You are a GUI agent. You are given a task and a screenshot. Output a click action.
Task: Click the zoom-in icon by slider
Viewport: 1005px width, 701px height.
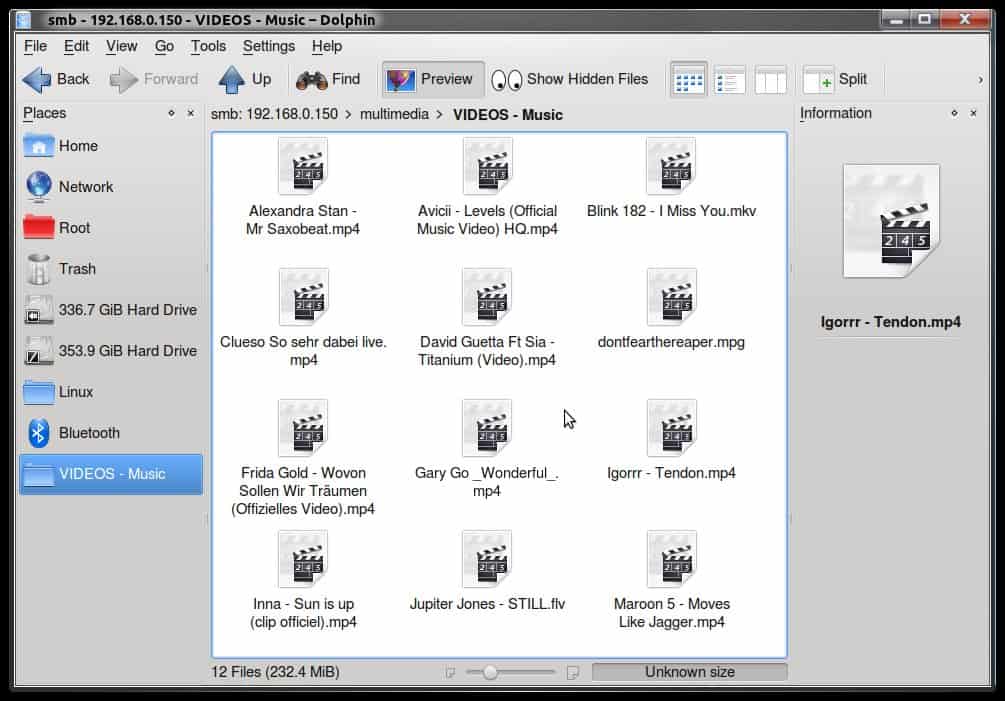pos(573,672)
